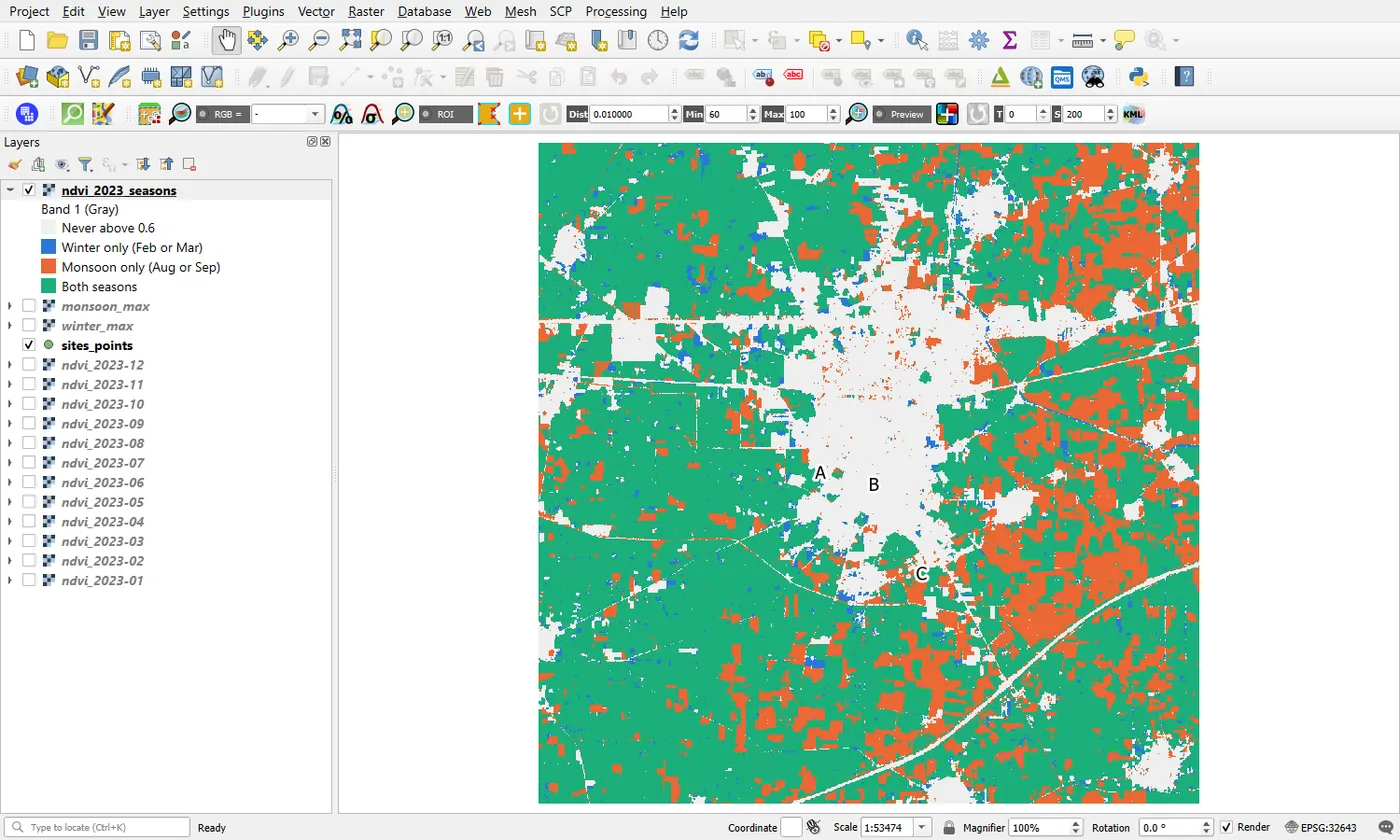Screen dimensions: 1400x840
Task: Open the Python Console icon
Action: tap(1138, 76)
